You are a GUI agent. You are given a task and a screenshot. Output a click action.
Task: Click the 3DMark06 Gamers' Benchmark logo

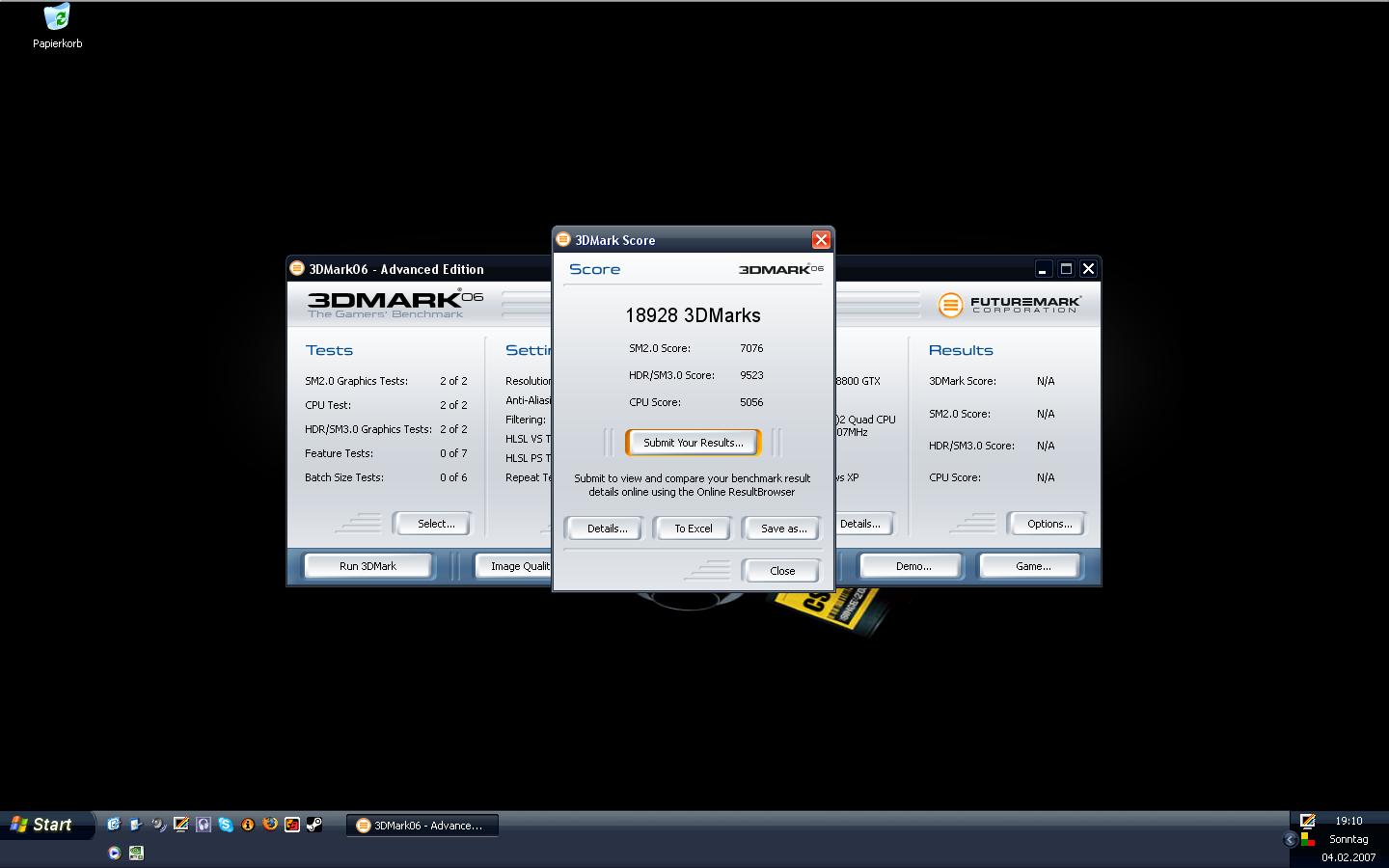[395, 303]
